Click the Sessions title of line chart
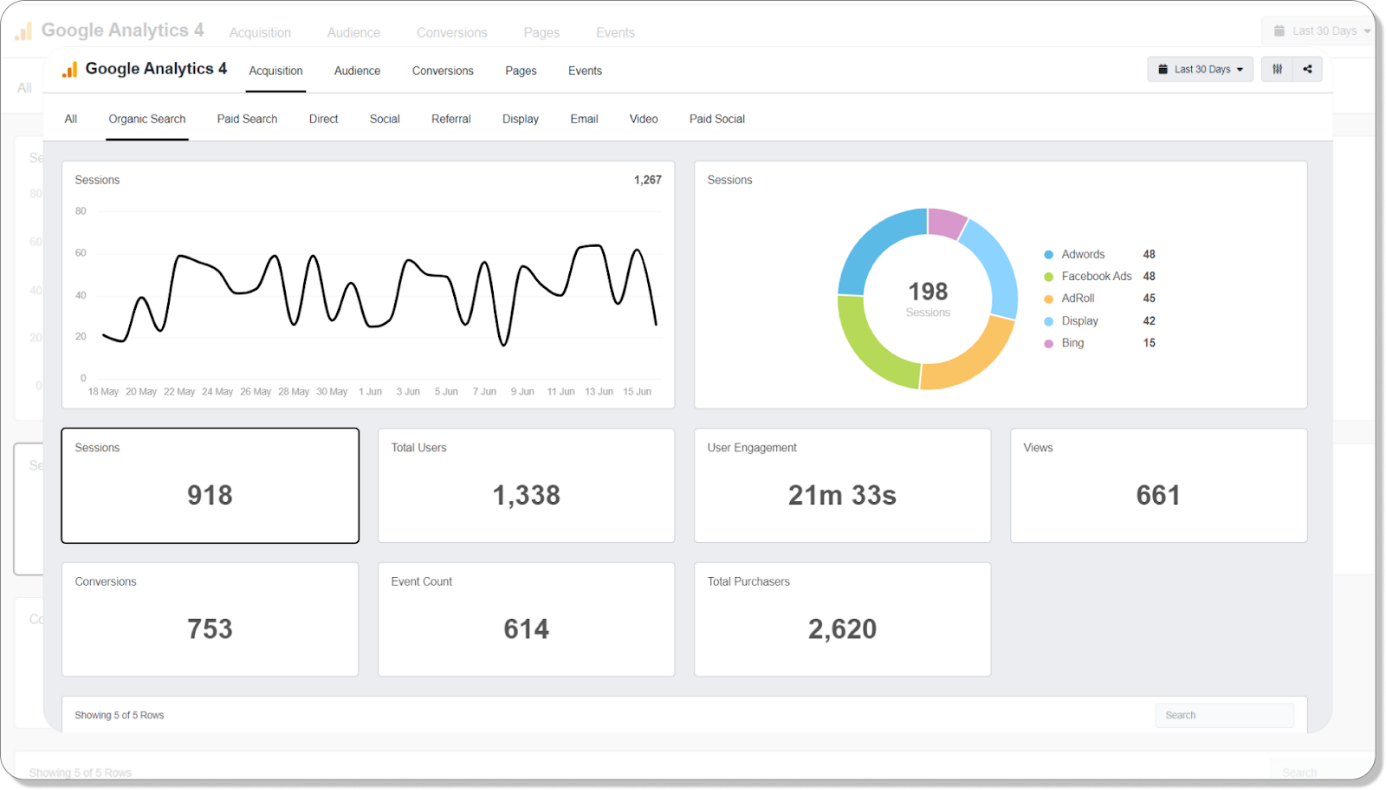Screen dimensions: 1386x790 pos(97,180)
